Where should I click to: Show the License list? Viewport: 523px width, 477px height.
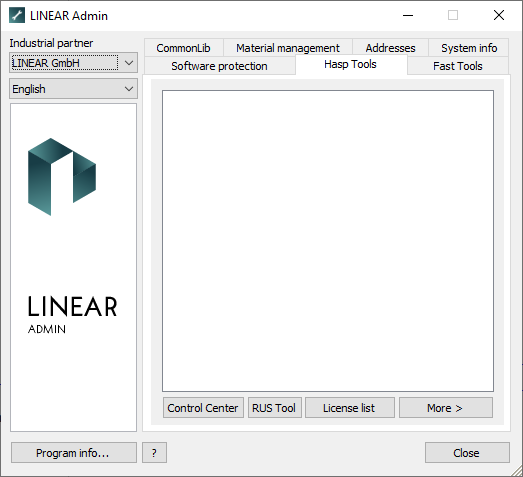pyautogui.click(x=350, y=408)
